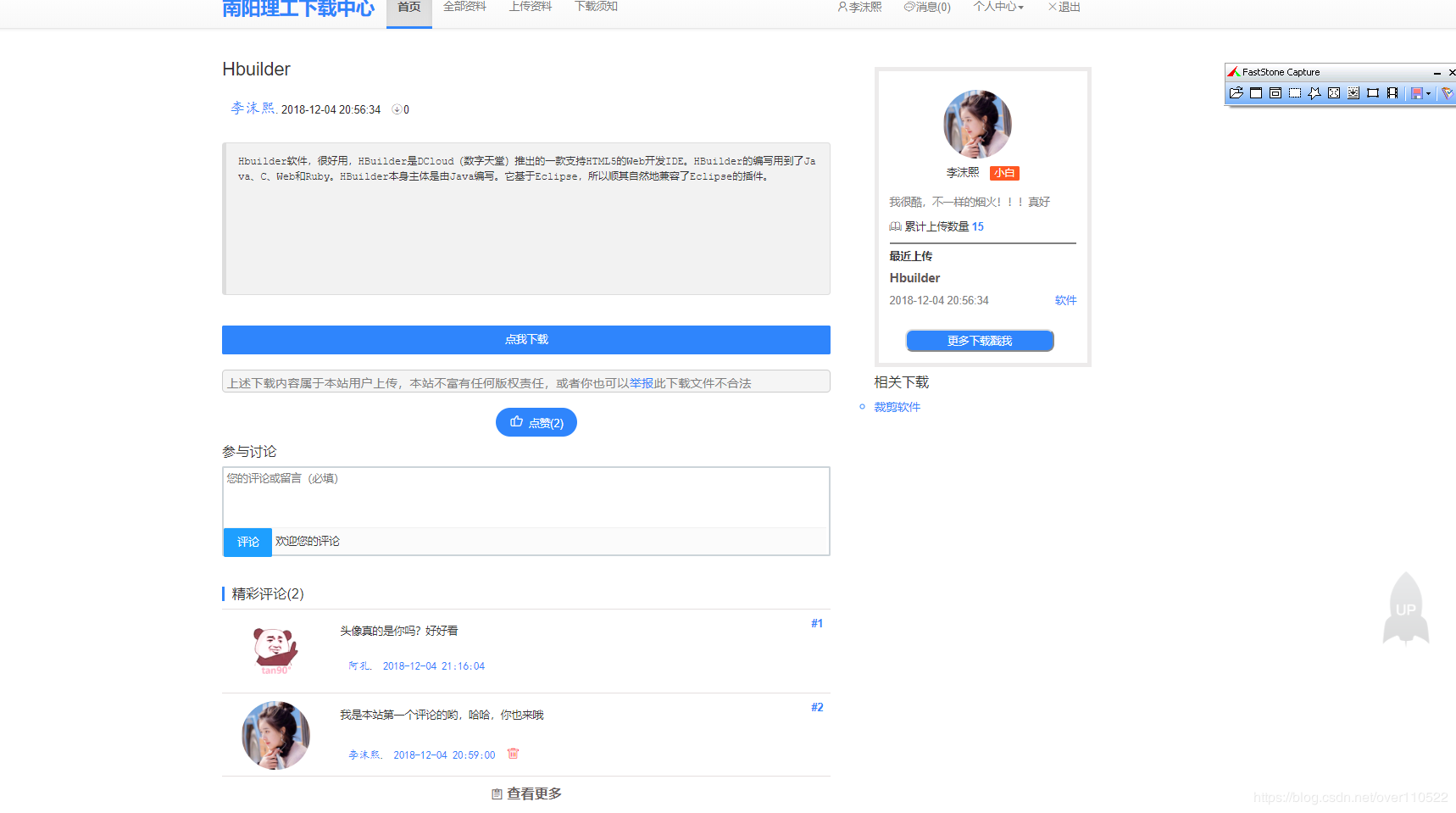Toggle the 点赞(2) like button

tap(536, 422)
